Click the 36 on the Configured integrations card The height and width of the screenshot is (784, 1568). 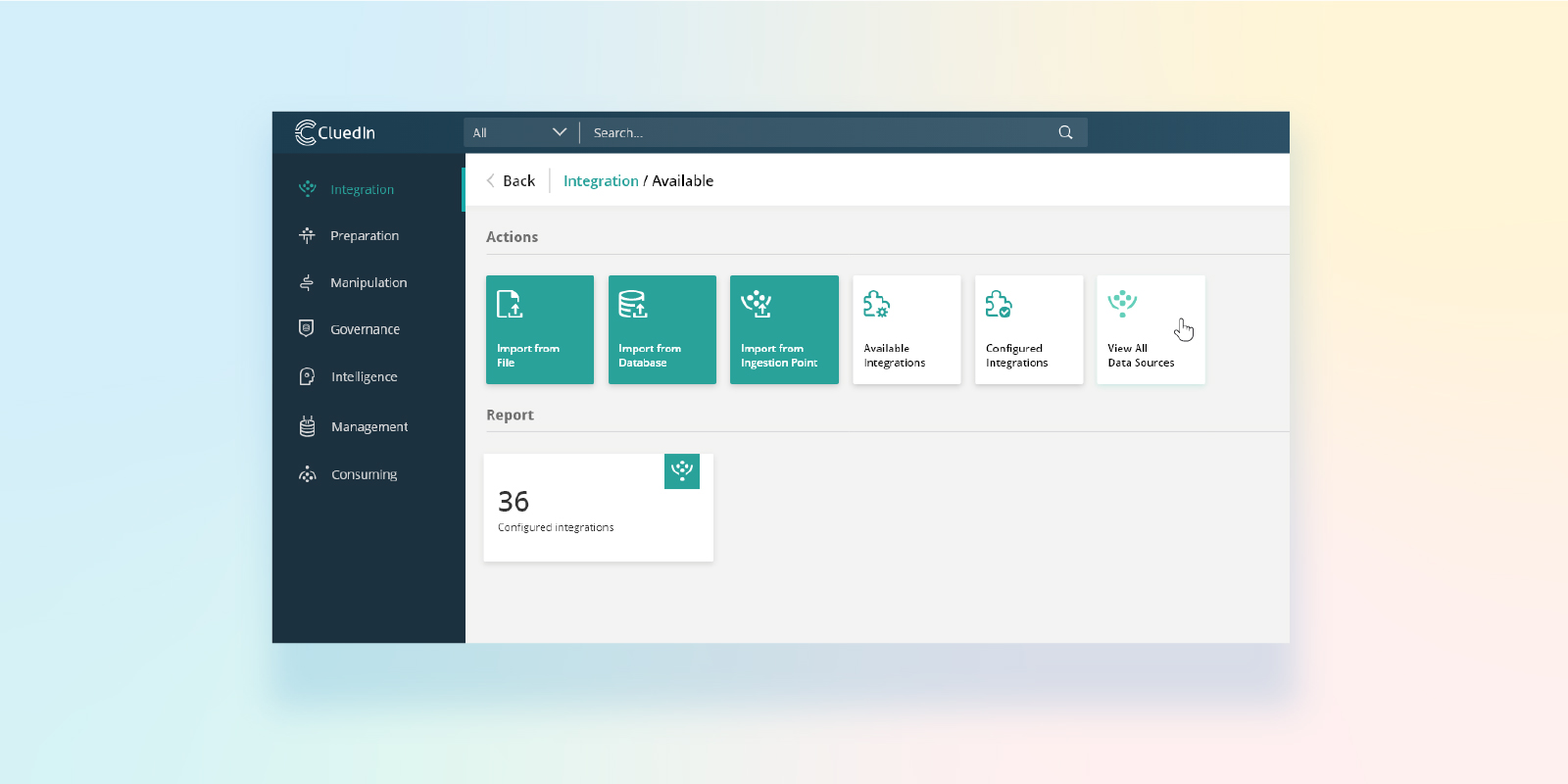pos(514,502)
